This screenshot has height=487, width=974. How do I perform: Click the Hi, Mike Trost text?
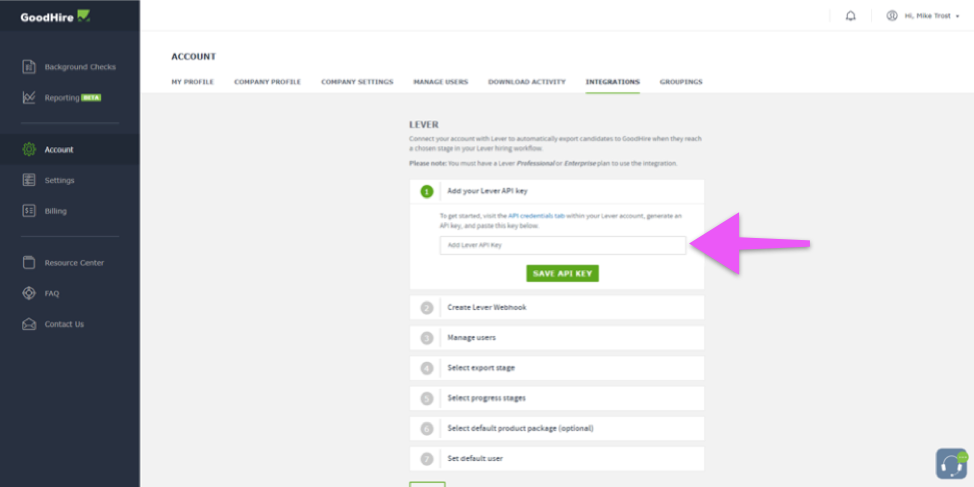pos(927,16)
